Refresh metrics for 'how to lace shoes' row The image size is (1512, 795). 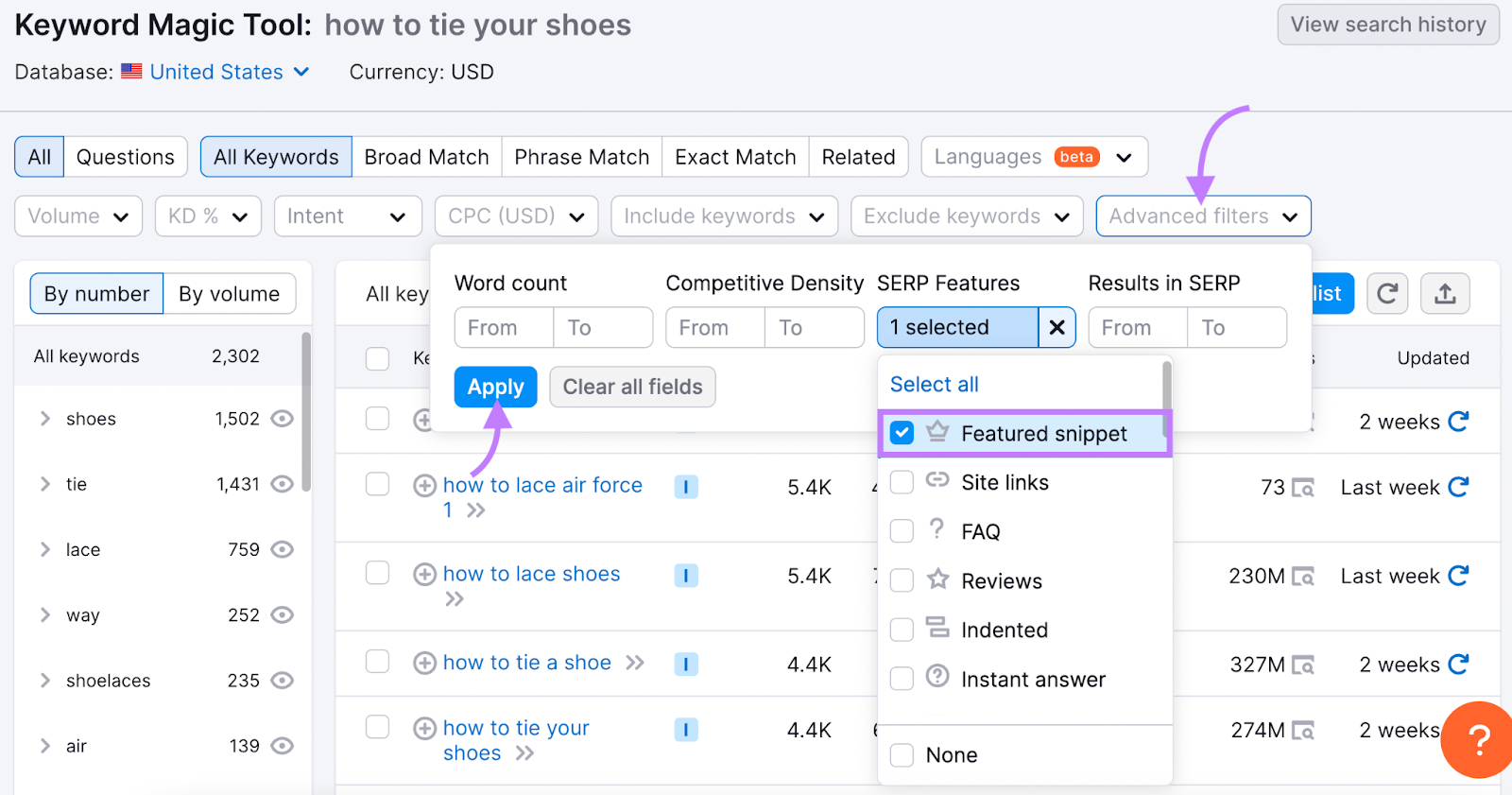point(1458,576)
